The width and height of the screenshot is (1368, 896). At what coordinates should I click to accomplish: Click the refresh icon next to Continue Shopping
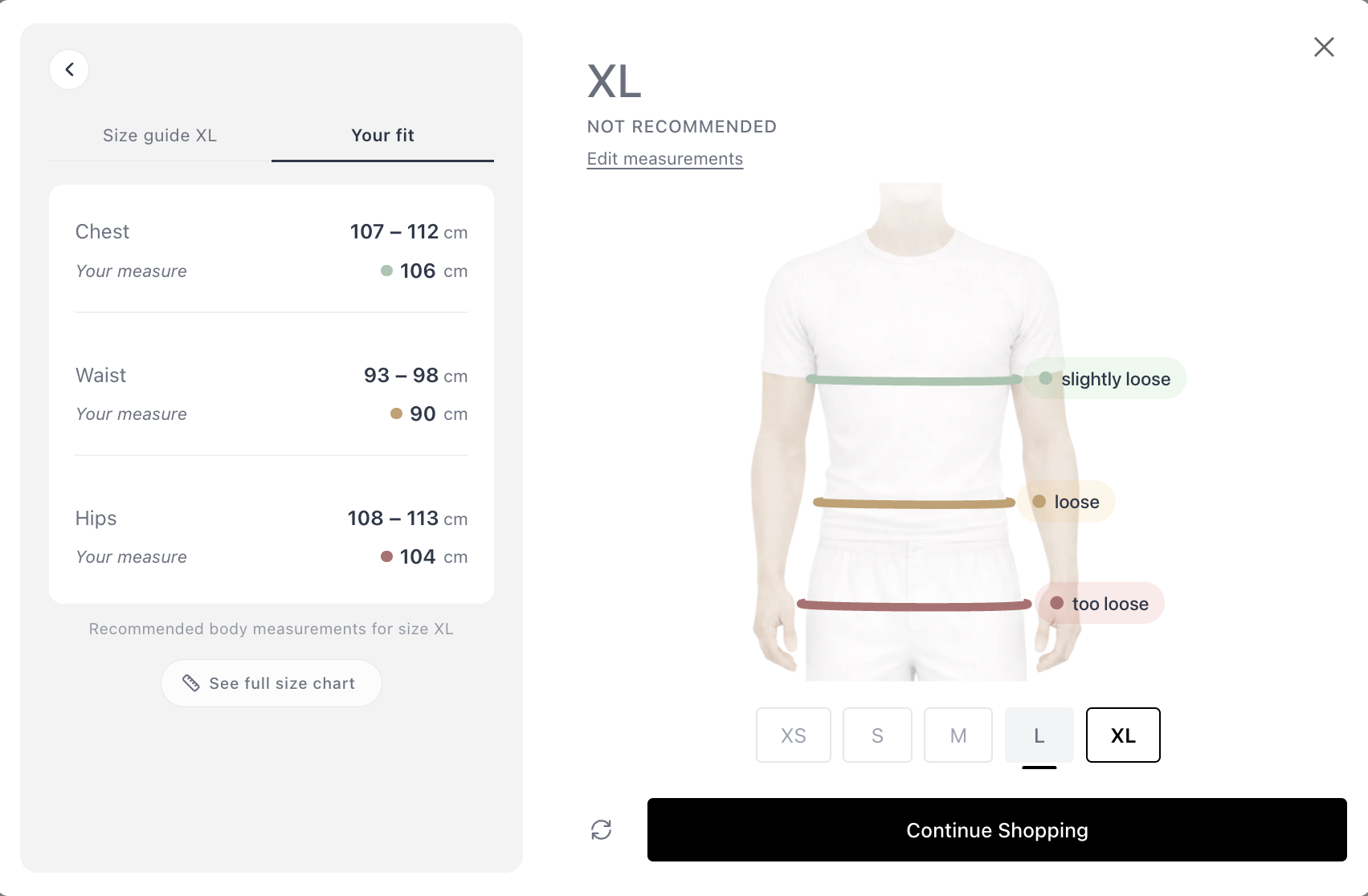600,829
